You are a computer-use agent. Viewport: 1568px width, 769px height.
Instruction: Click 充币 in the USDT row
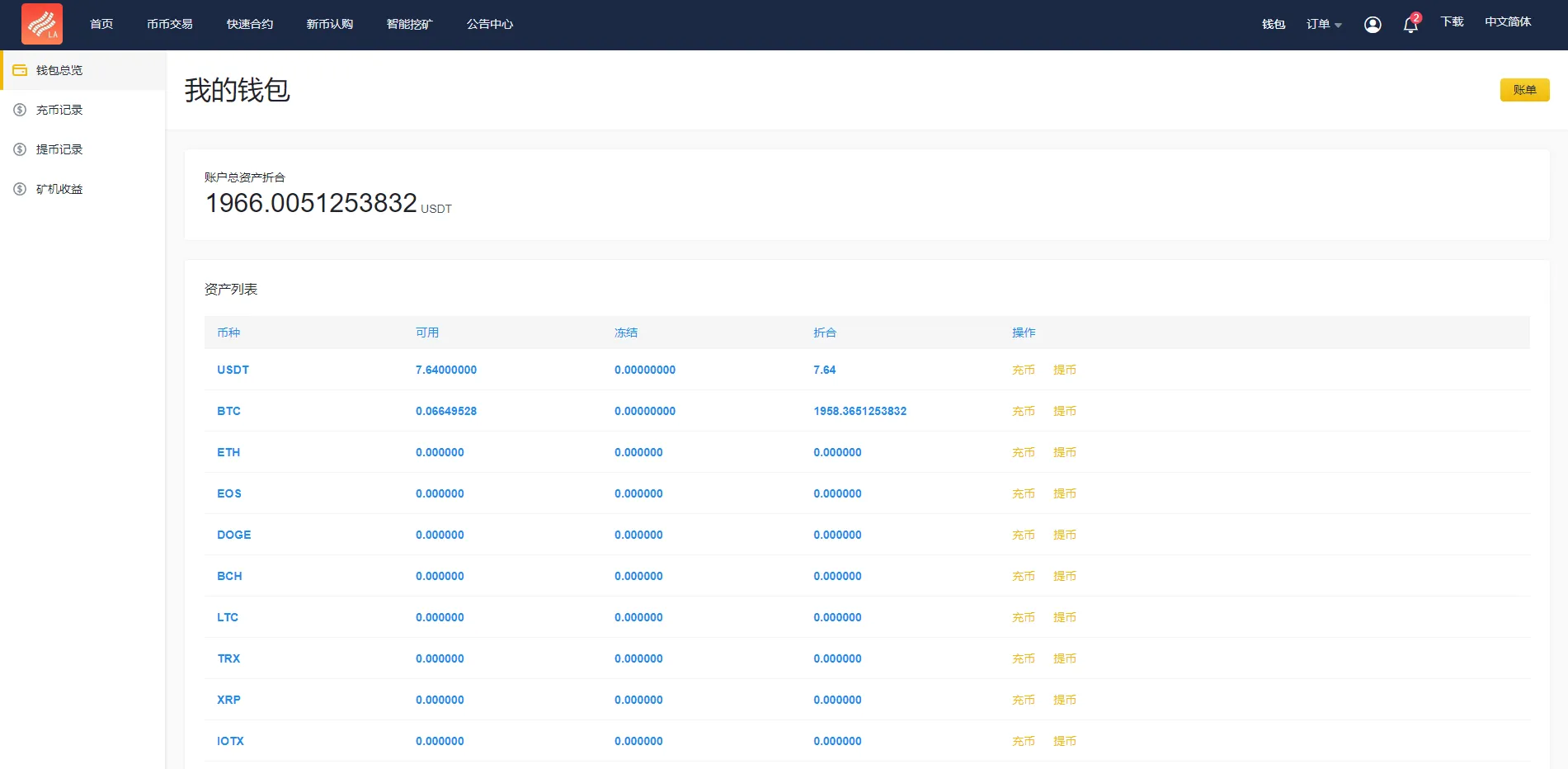click(x=1023, y=370)
